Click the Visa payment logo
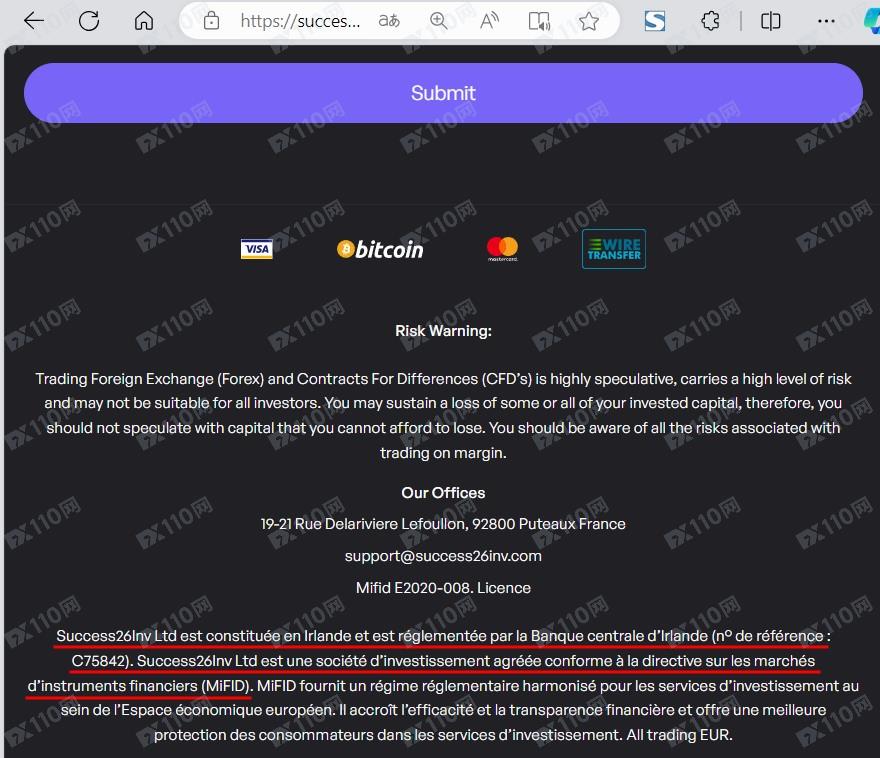The height and width of the screenshot is (758, 880). pyautogui.click(x=257, y=249)
